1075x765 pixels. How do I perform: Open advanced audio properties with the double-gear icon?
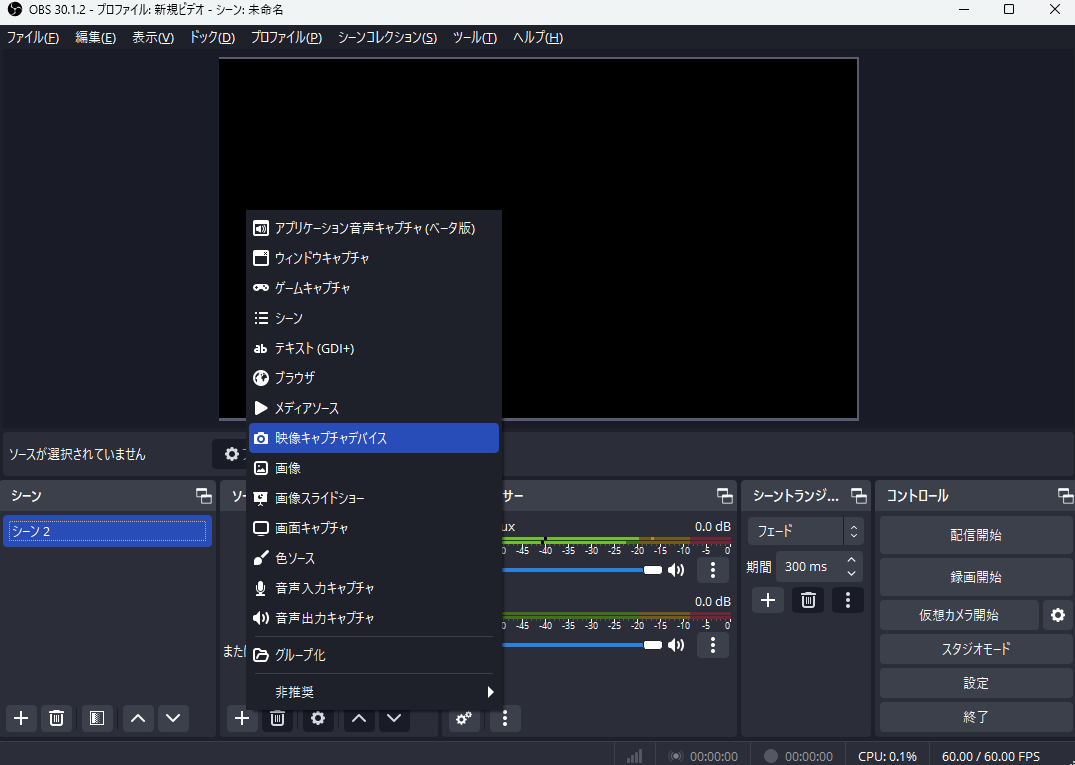463,718
